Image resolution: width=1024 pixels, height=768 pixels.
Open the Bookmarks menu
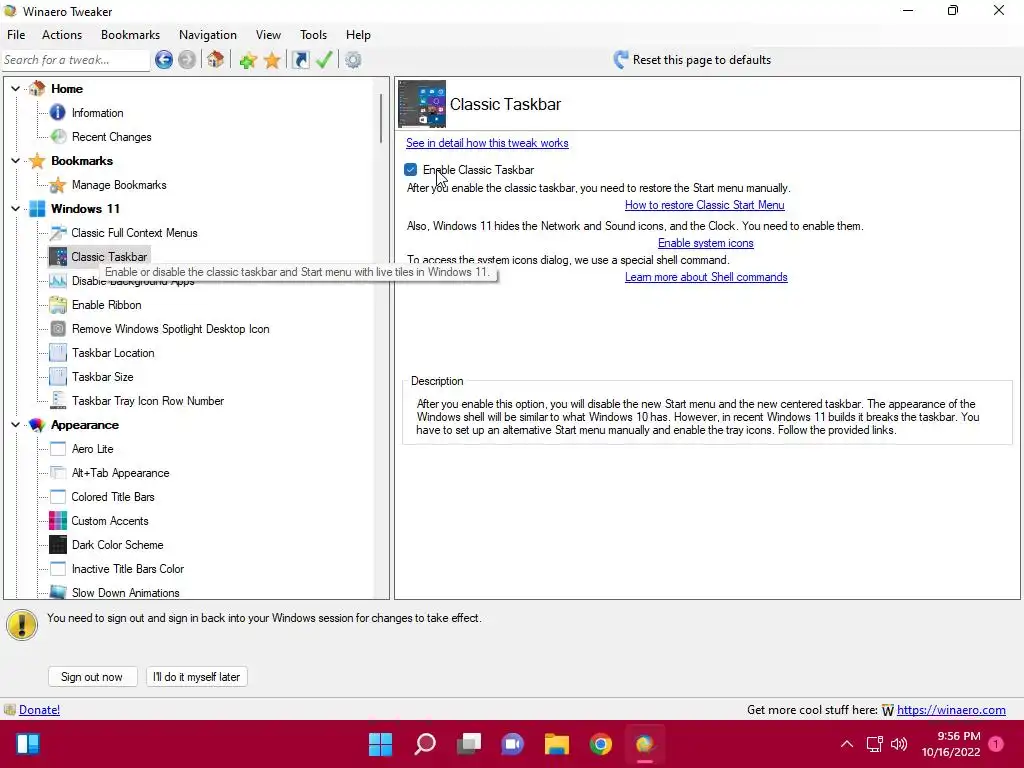coord(130,35)
